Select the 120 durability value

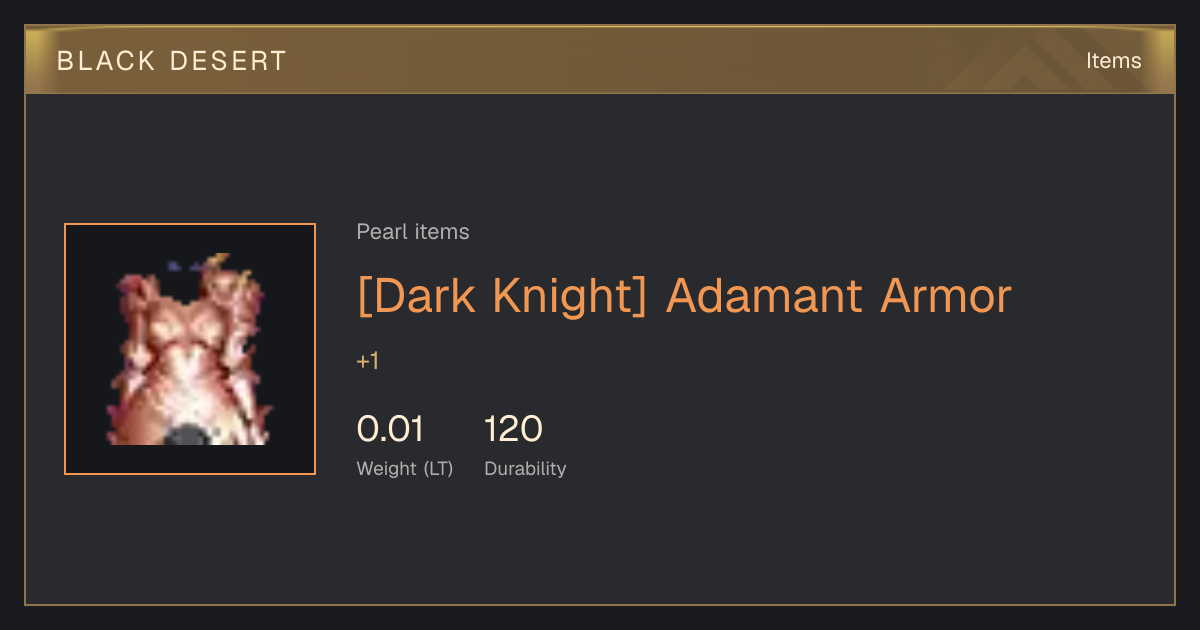pyautogui.click(x=513, y=429)
